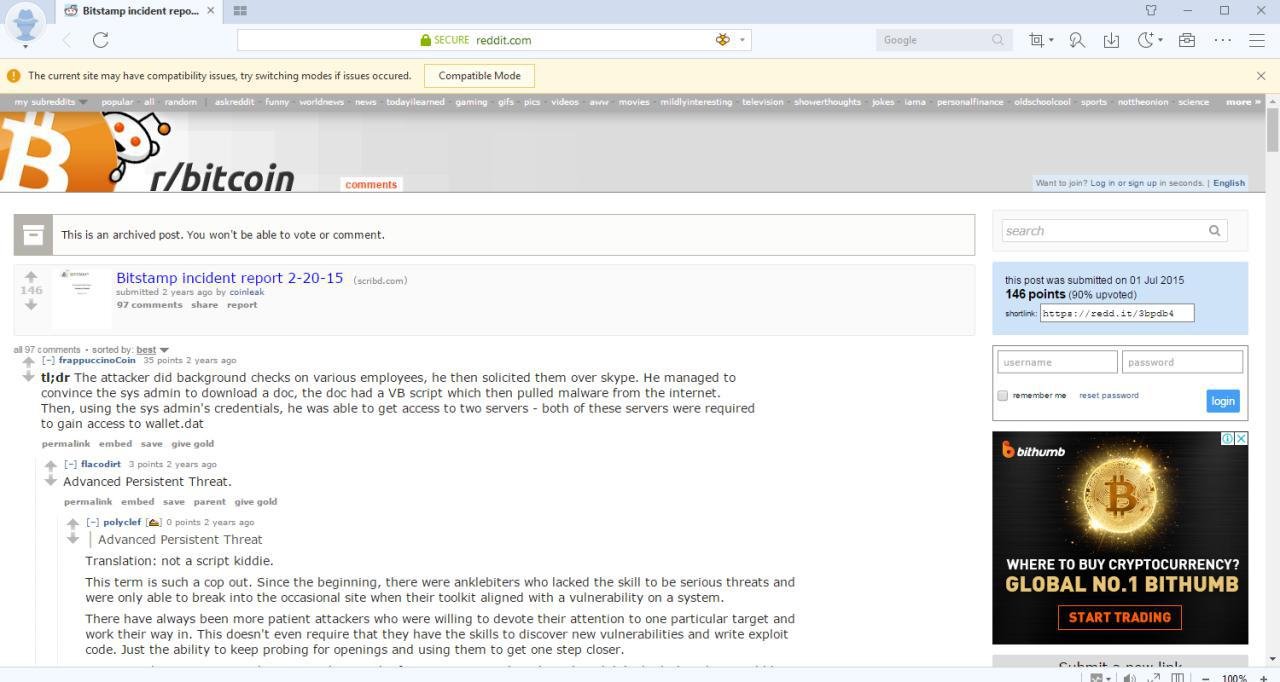This screenshot has width=1280, height=682.
Task: Click the shortlink redd.it field
Action: 1117,313
